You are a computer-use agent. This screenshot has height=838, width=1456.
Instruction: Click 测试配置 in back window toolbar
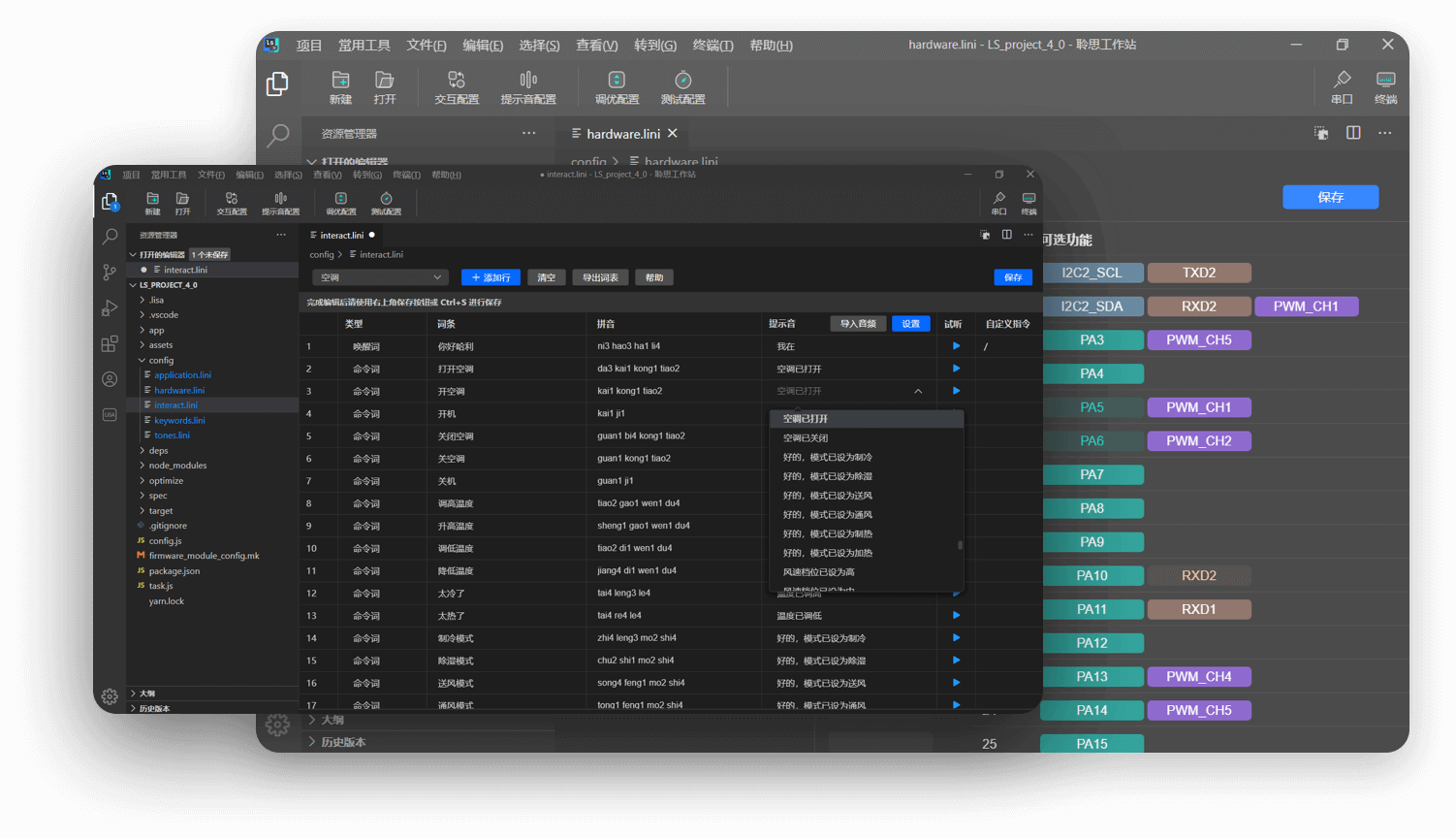683,87
